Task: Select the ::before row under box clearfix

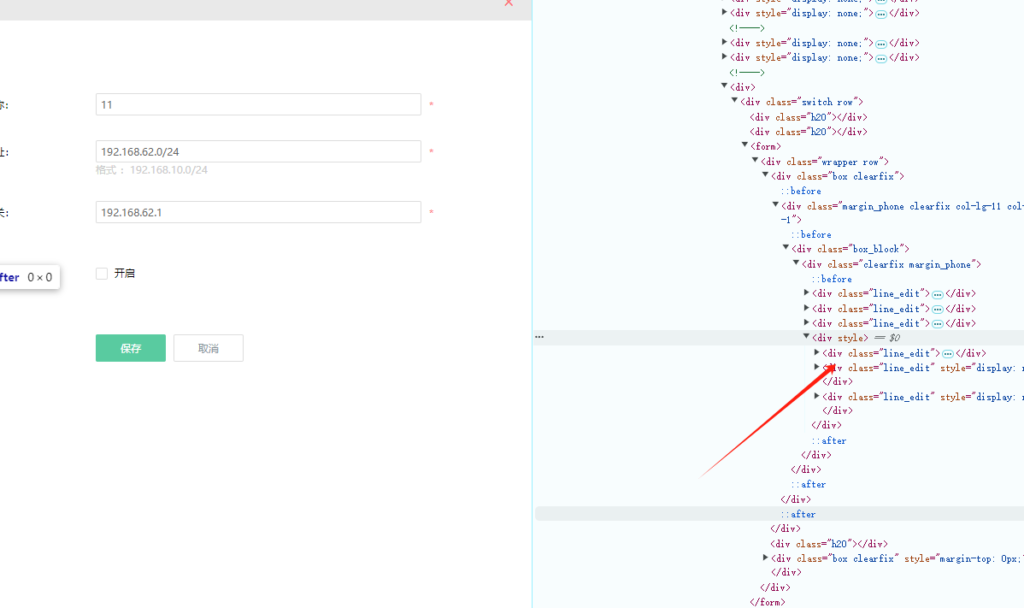Action: [x=801, y=191]
